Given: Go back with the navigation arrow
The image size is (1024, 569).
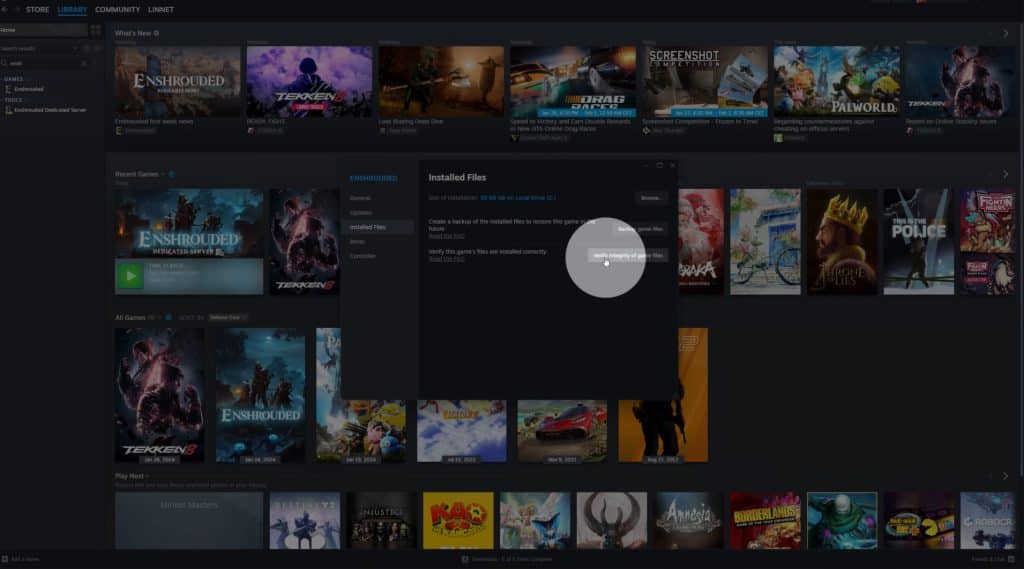Looking at the screenshot, I should tap(5, 9).
